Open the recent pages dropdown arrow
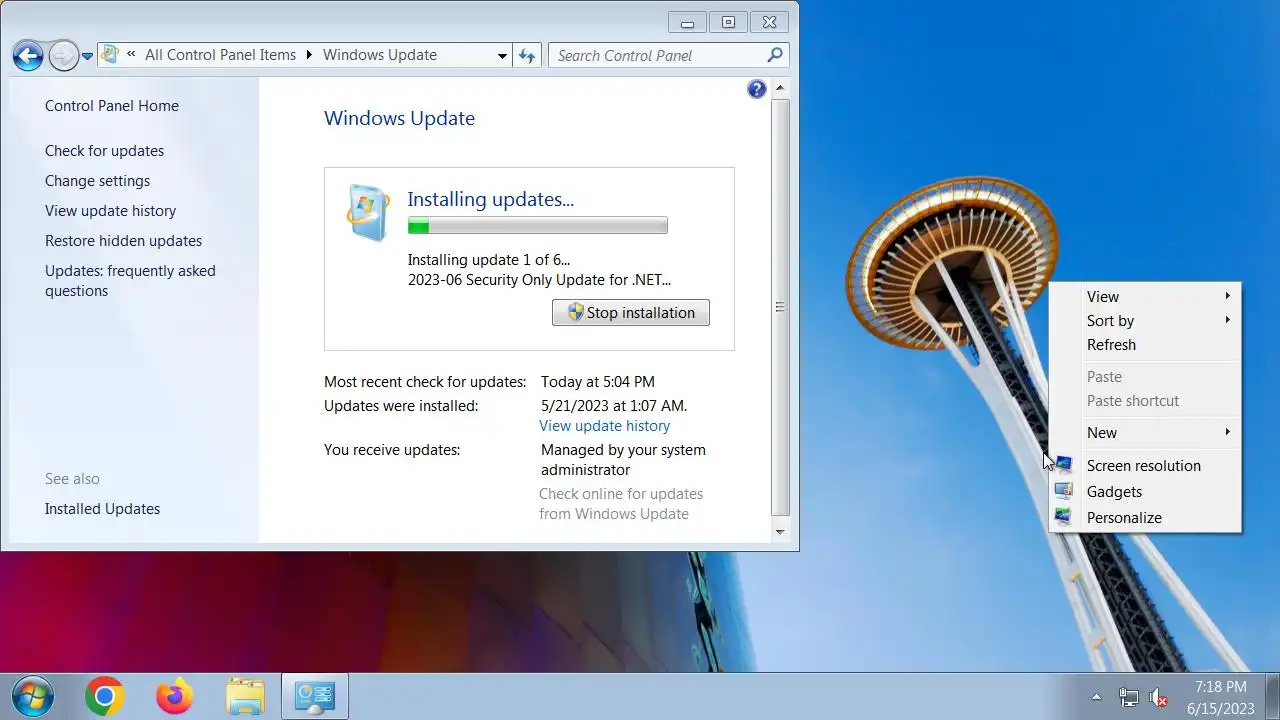 tap(87, 56)
